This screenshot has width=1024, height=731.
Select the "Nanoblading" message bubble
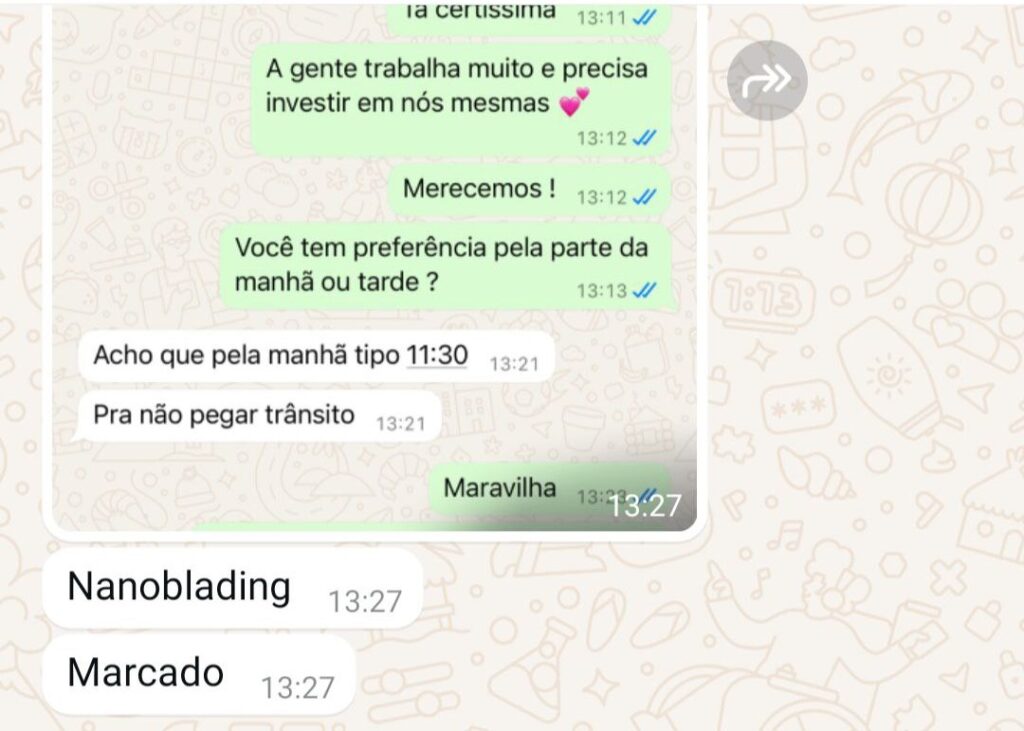click(232, 588)
